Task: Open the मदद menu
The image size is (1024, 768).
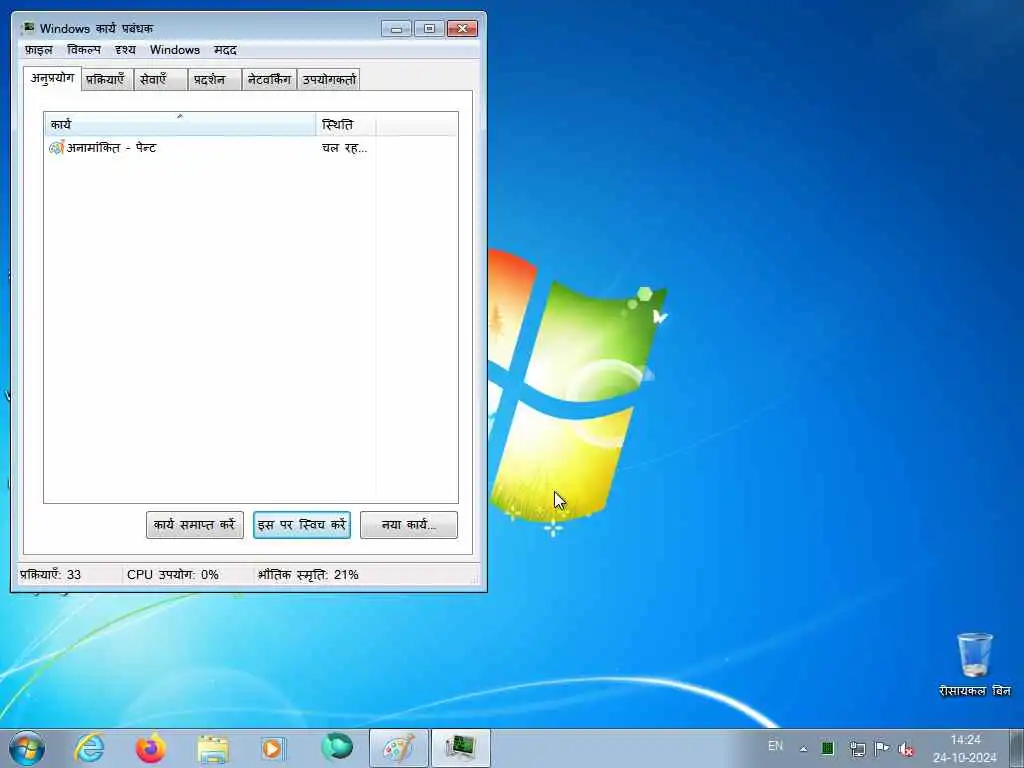Action: [225, 50]
